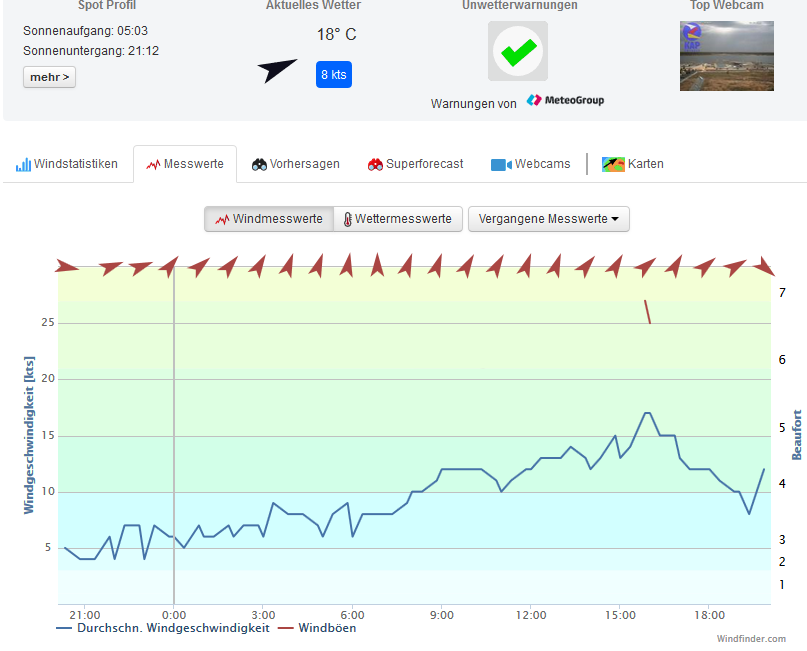The width and height of the screenshot is (807, 651).
Task: Click the MeteoGroup logo link
Action: point(565,100)
